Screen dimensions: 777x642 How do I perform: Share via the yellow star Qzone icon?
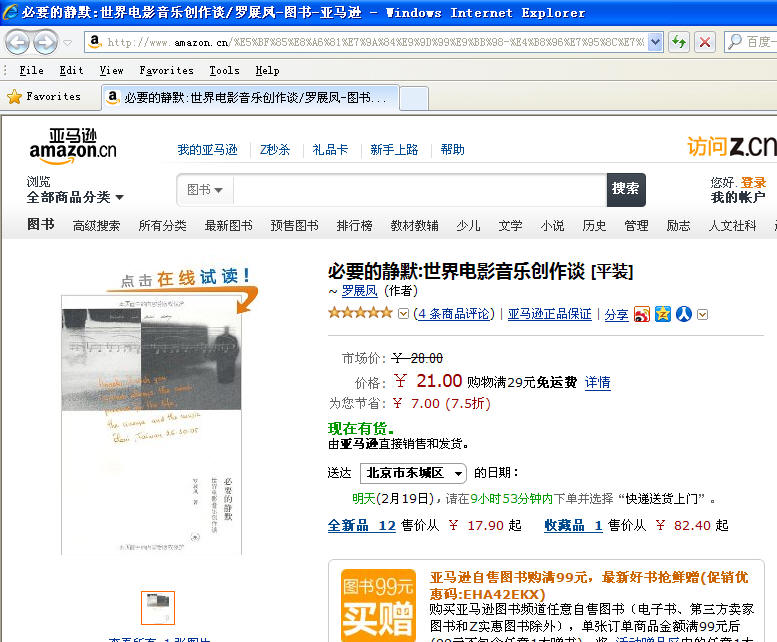(x=663, y=314)
